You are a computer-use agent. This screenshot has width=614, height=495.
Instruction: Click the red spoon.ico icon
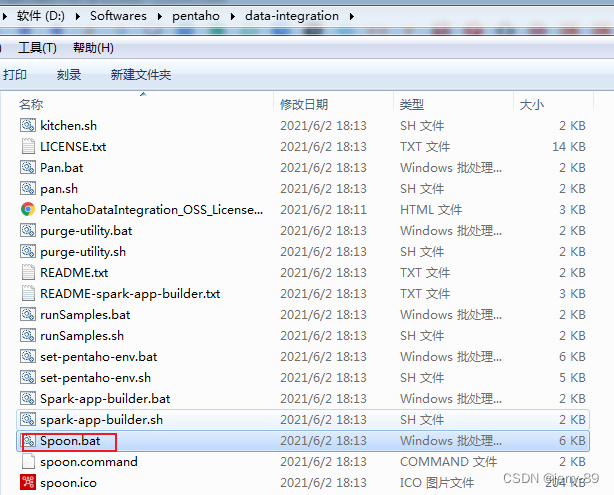28,482
